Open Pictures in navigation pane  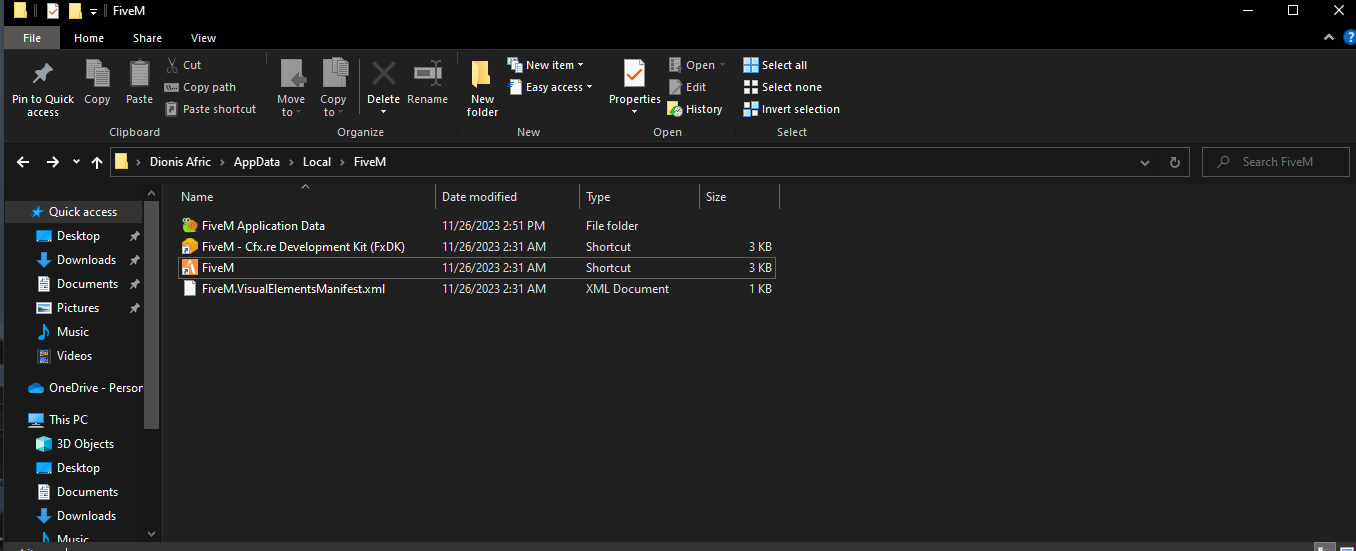78,308
